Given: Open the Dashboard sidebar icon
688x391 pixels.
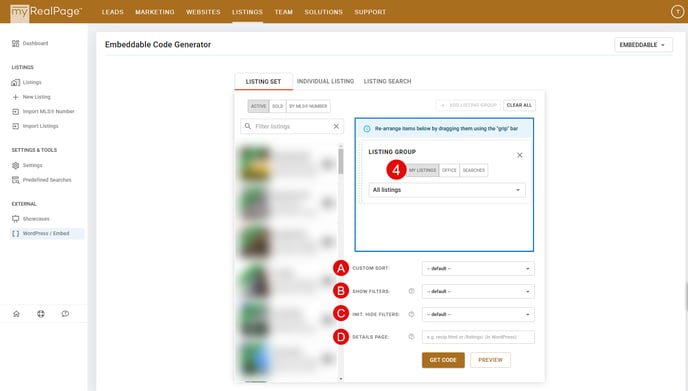Looking at the screenshot, I should (15, 43).
